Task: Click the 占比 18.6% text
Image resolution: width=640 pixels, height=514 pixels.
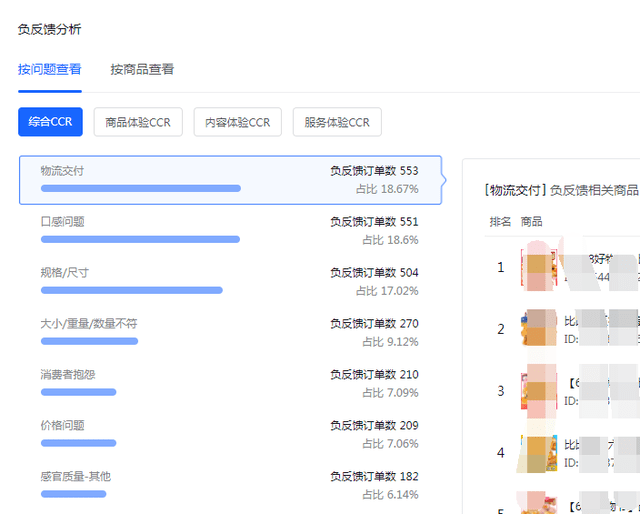Action: tap(391, 240)
